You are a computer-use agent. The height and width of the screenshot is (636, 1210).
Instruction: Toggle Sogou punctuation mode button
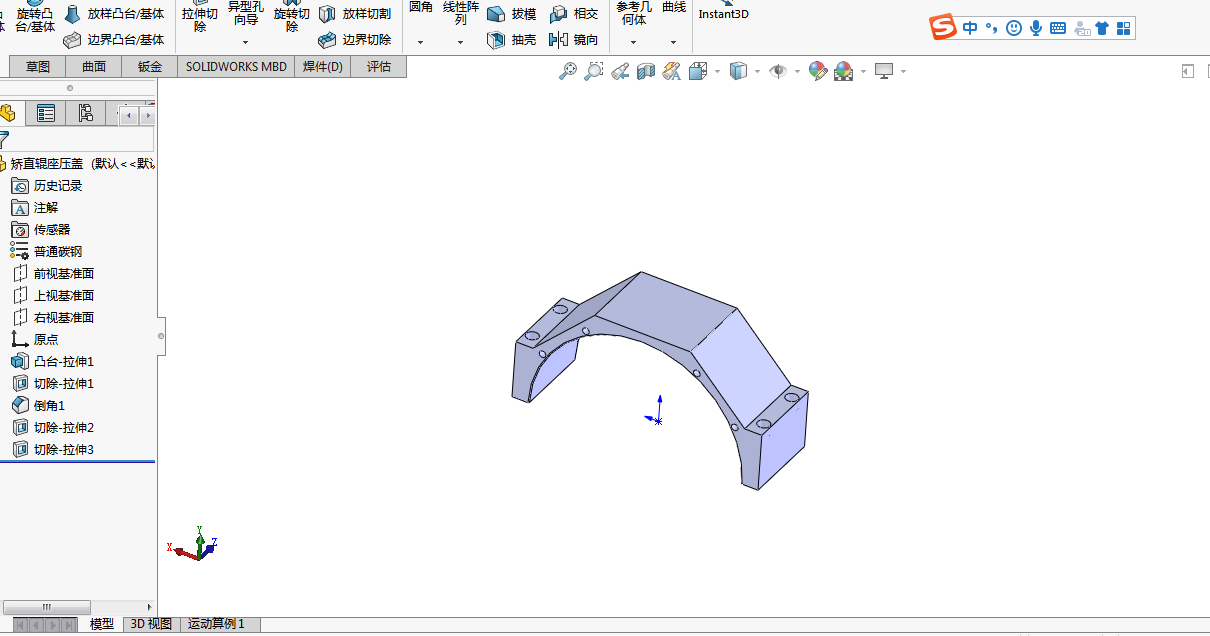coord(991,28)
